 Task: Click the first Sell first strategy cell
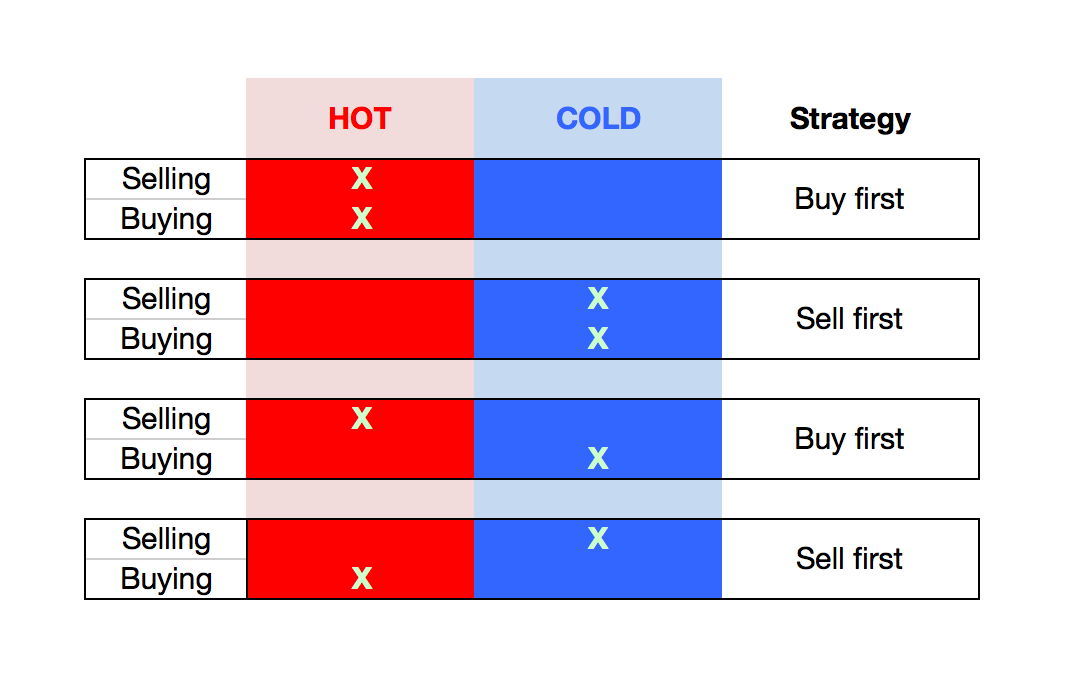850,319
